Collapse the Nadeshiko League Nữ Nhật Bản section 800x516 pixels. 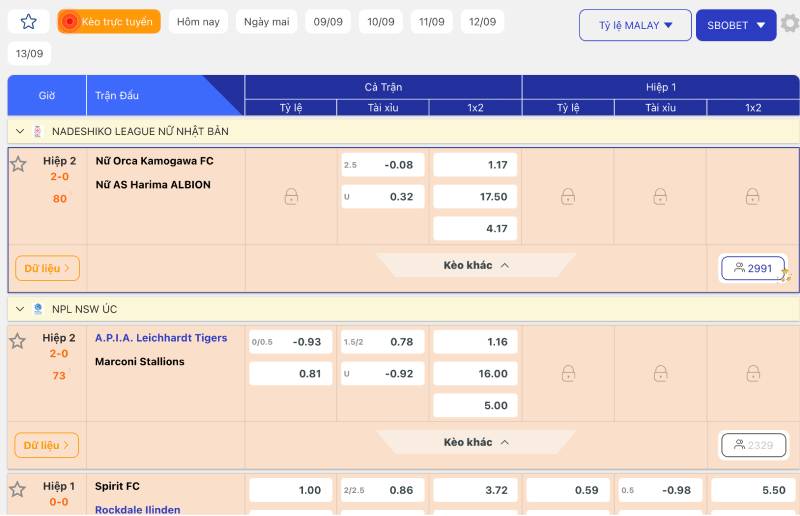pos(19,131)
